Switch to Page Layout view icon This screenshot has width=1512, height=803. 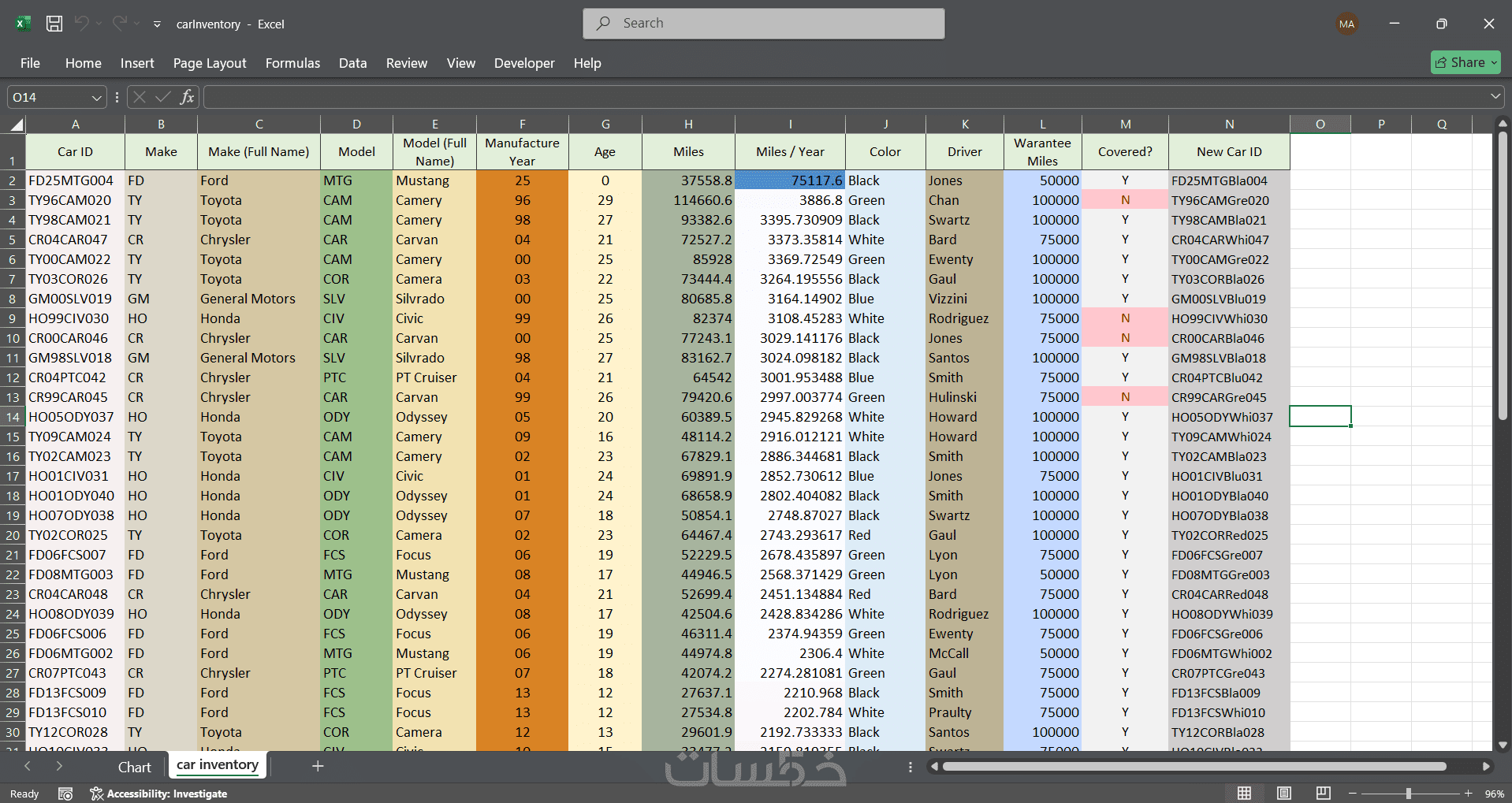1283,794
